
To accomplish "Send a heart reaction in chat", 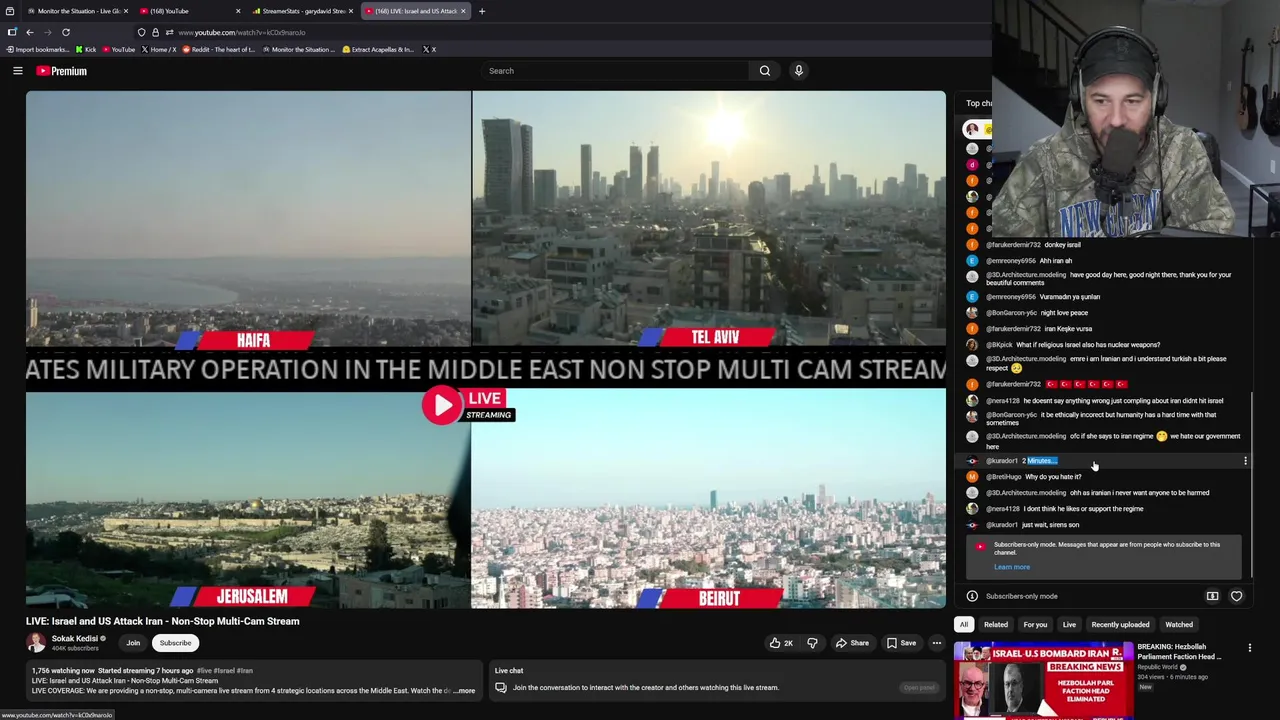I will click(1236, 596).
